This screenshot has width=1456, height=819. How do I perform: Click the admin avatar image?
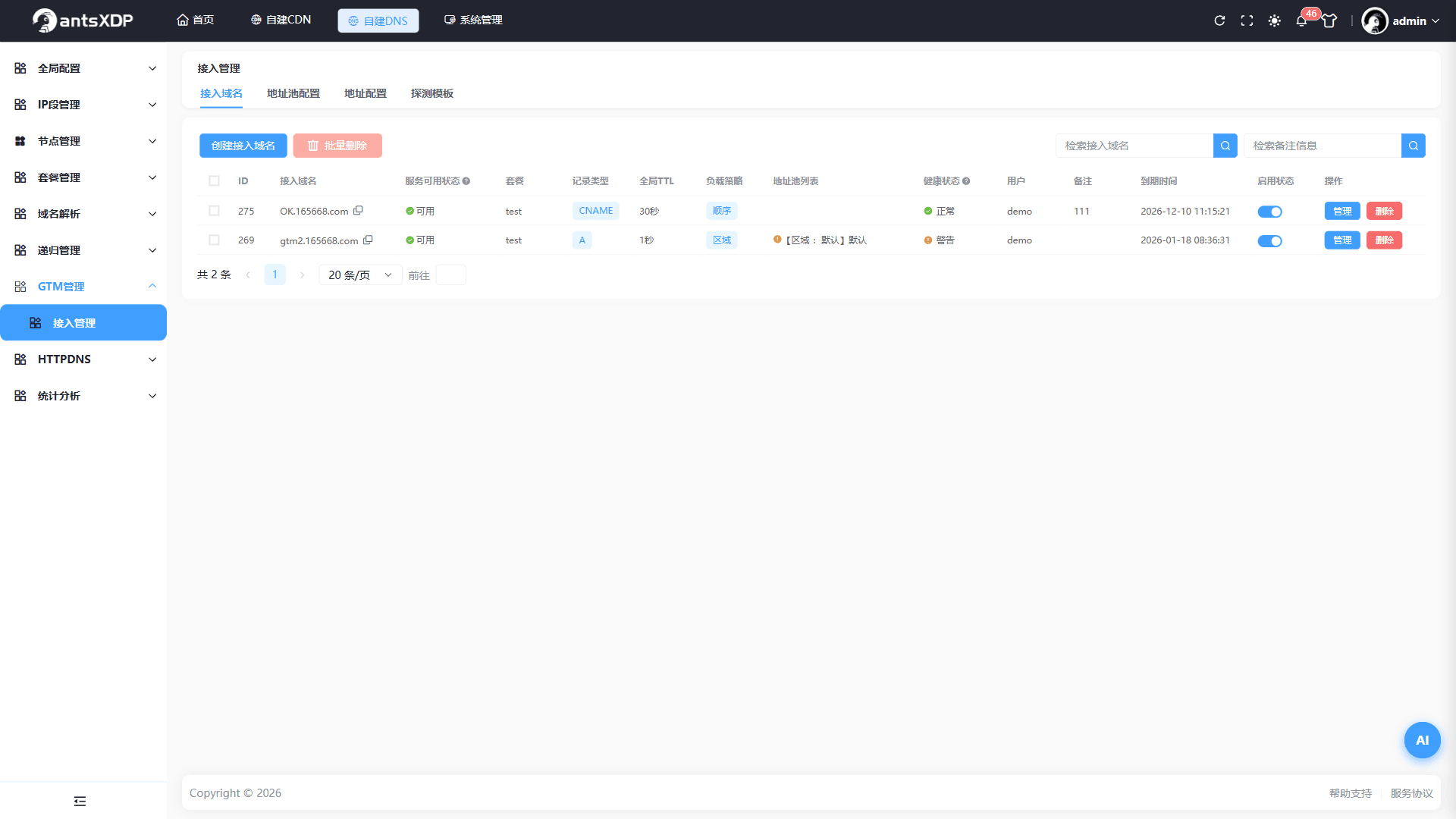[x=1374, y=20]
